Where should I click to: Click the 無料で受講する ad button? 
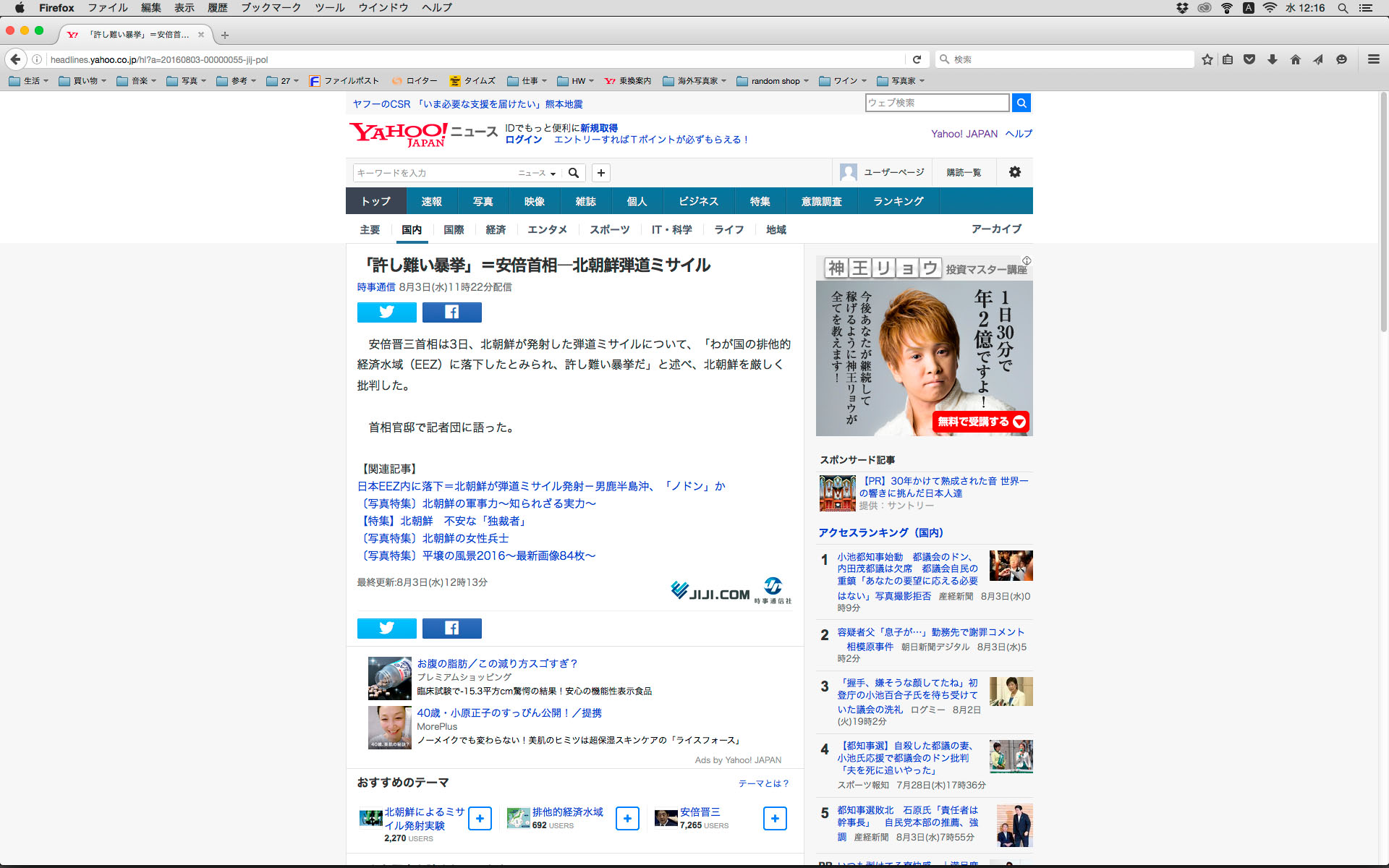(981, 422)
